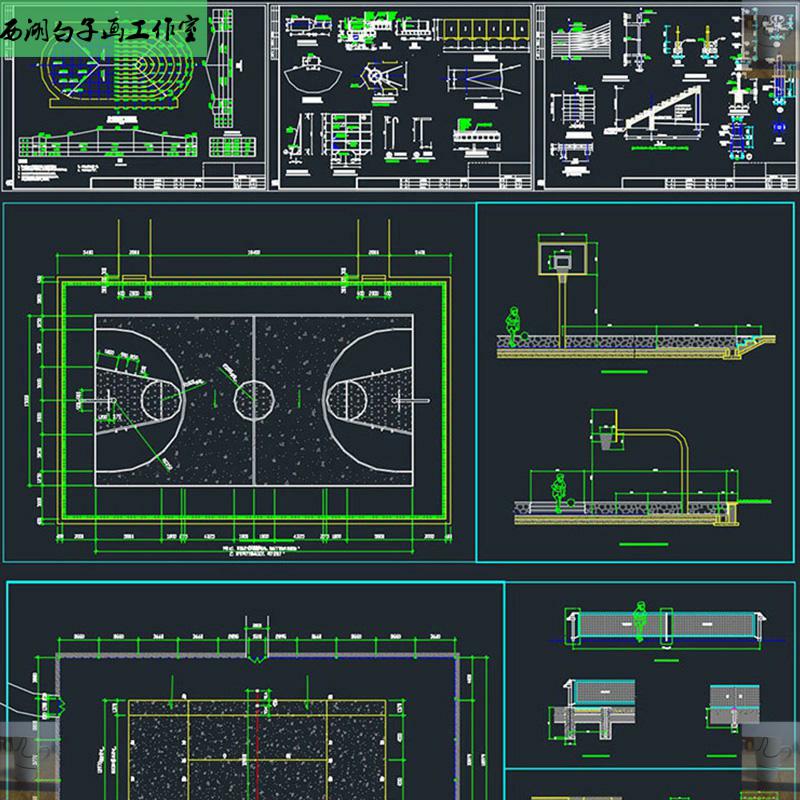800x800 pixels.
Task: Click the player figure on the tennis net elevation
Action: click(640, 621)
